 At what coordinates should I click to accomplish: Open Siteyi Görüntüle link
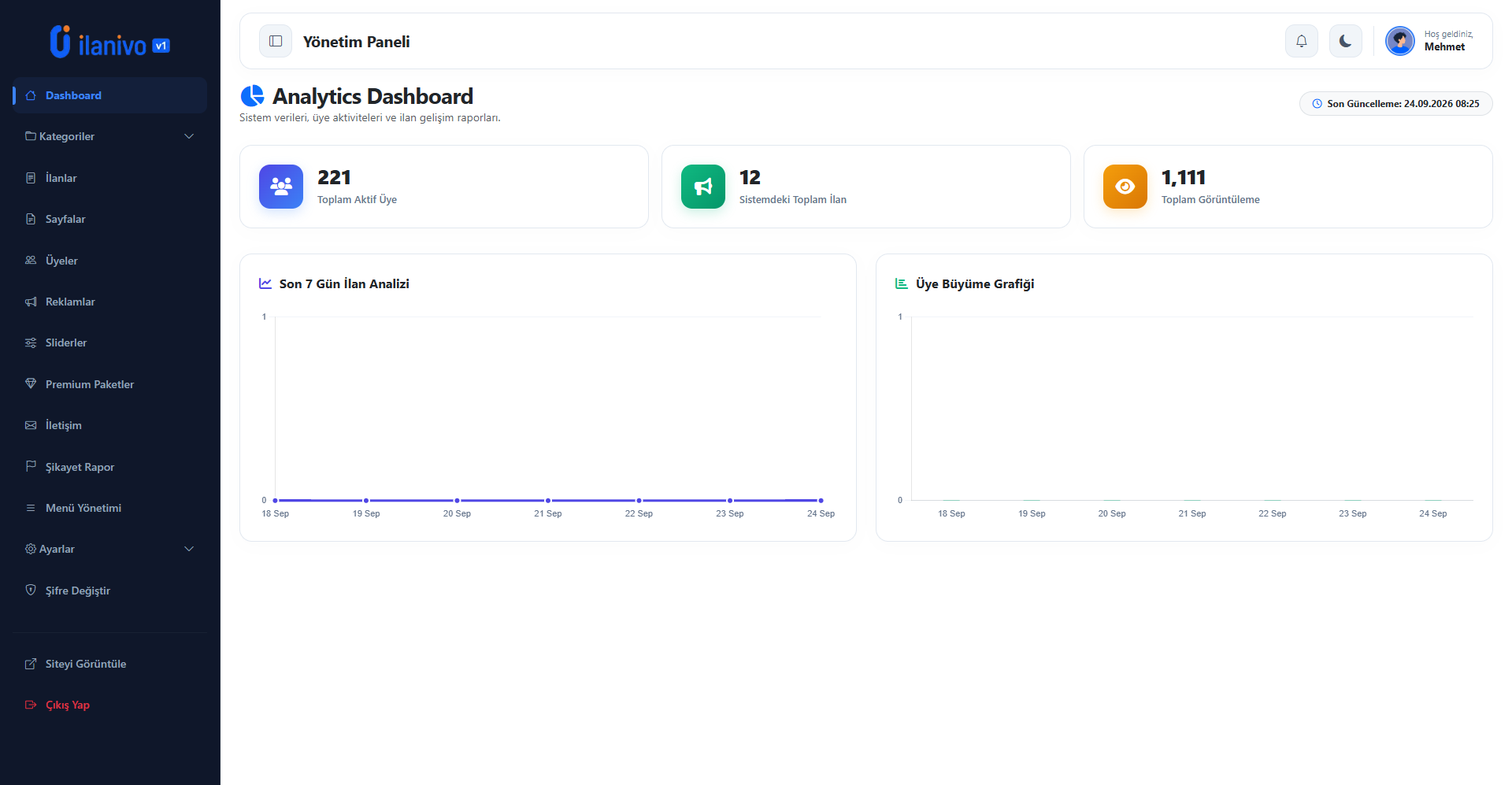110,664
